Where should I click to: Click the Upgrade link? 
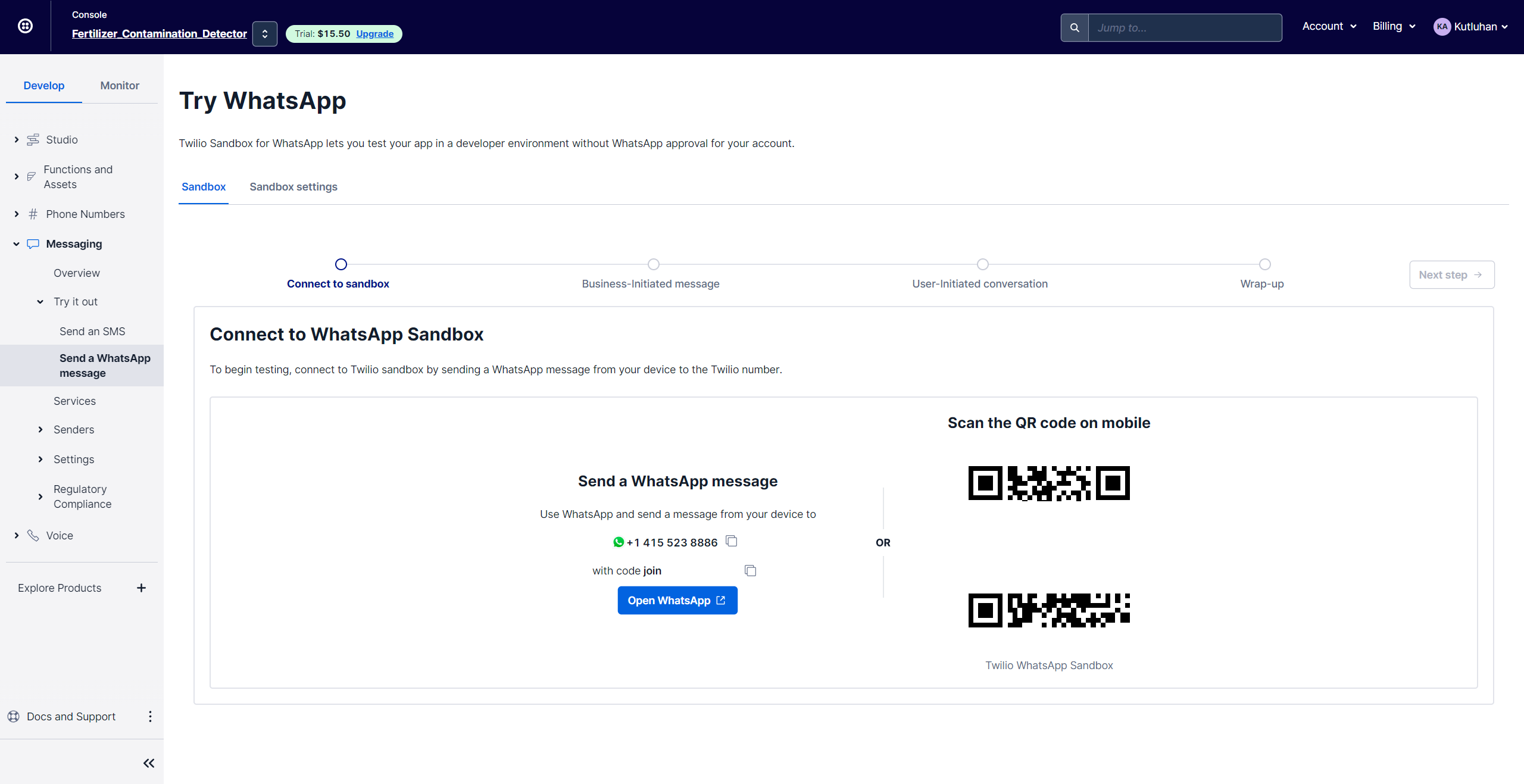(x=374, y=34)
